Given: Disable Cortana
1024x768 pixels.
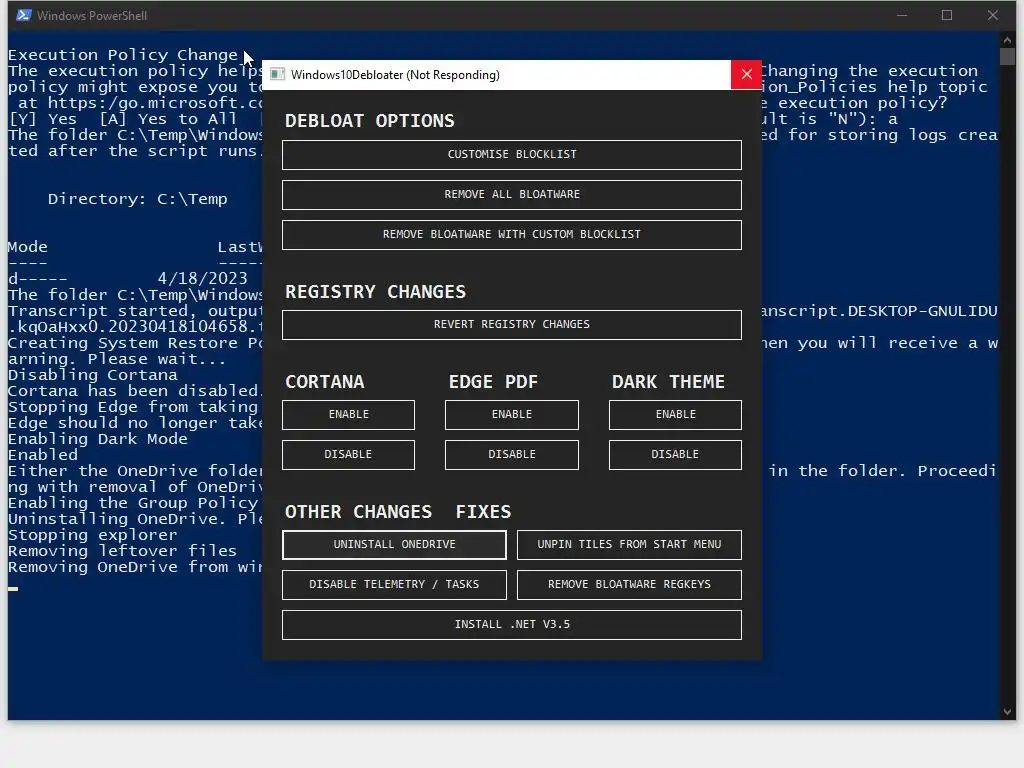Looking at the screenshot, I should [x=348, y=455].
